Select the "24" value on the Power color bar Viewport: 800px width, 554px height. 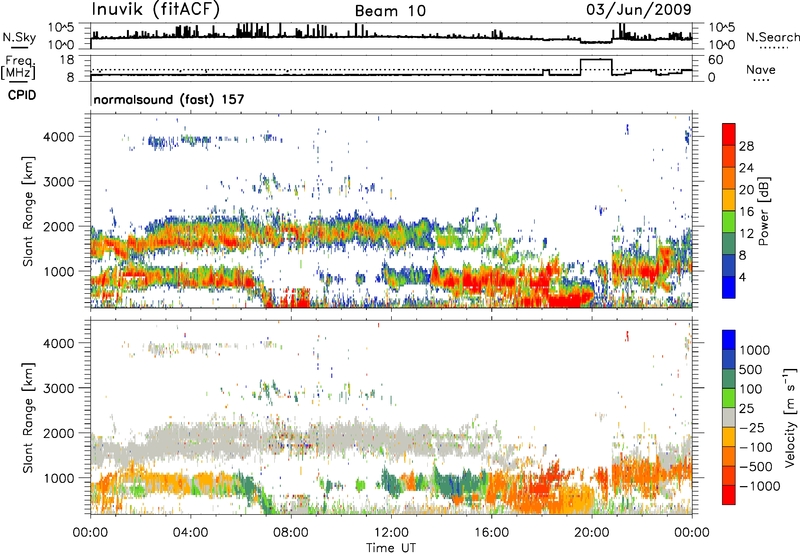(x=746, y=168)
